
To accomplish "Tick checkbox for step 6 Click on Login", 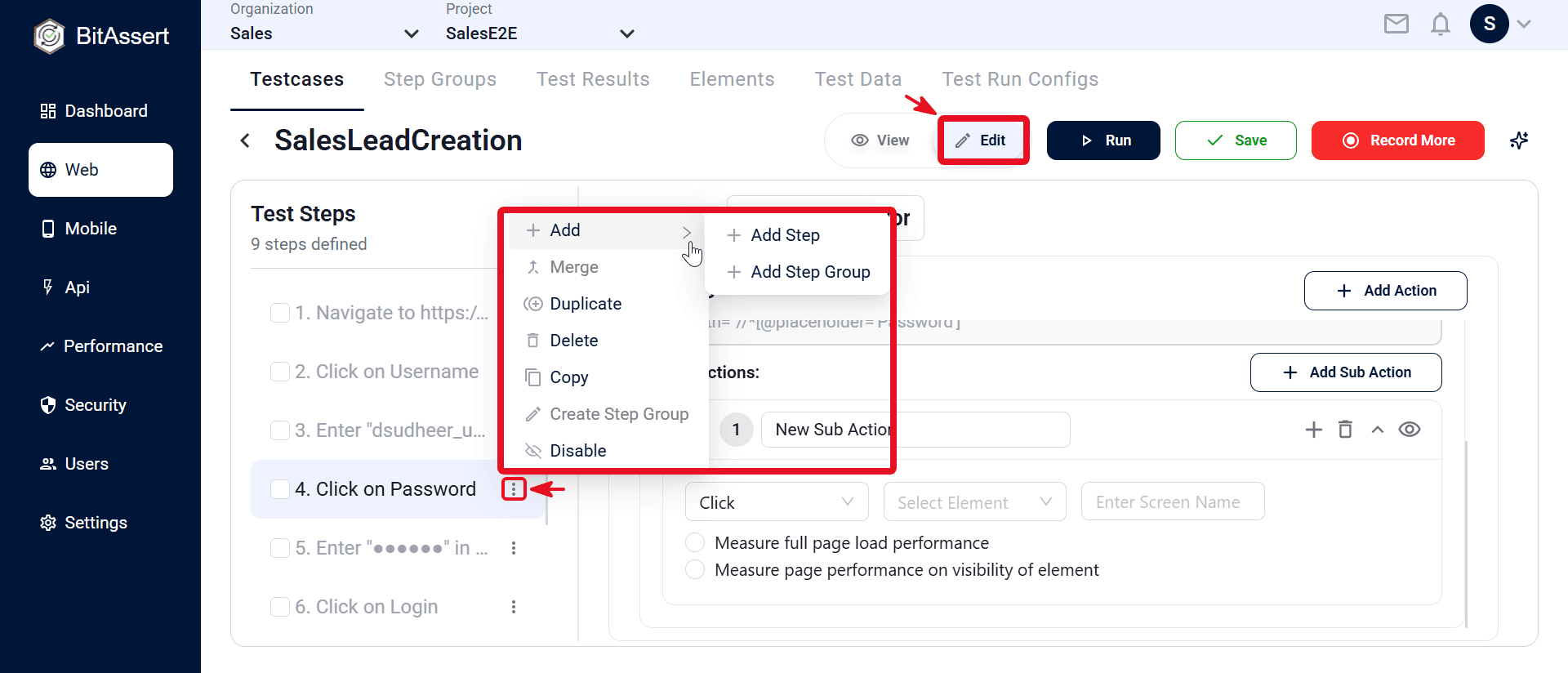I will point(280,607).
